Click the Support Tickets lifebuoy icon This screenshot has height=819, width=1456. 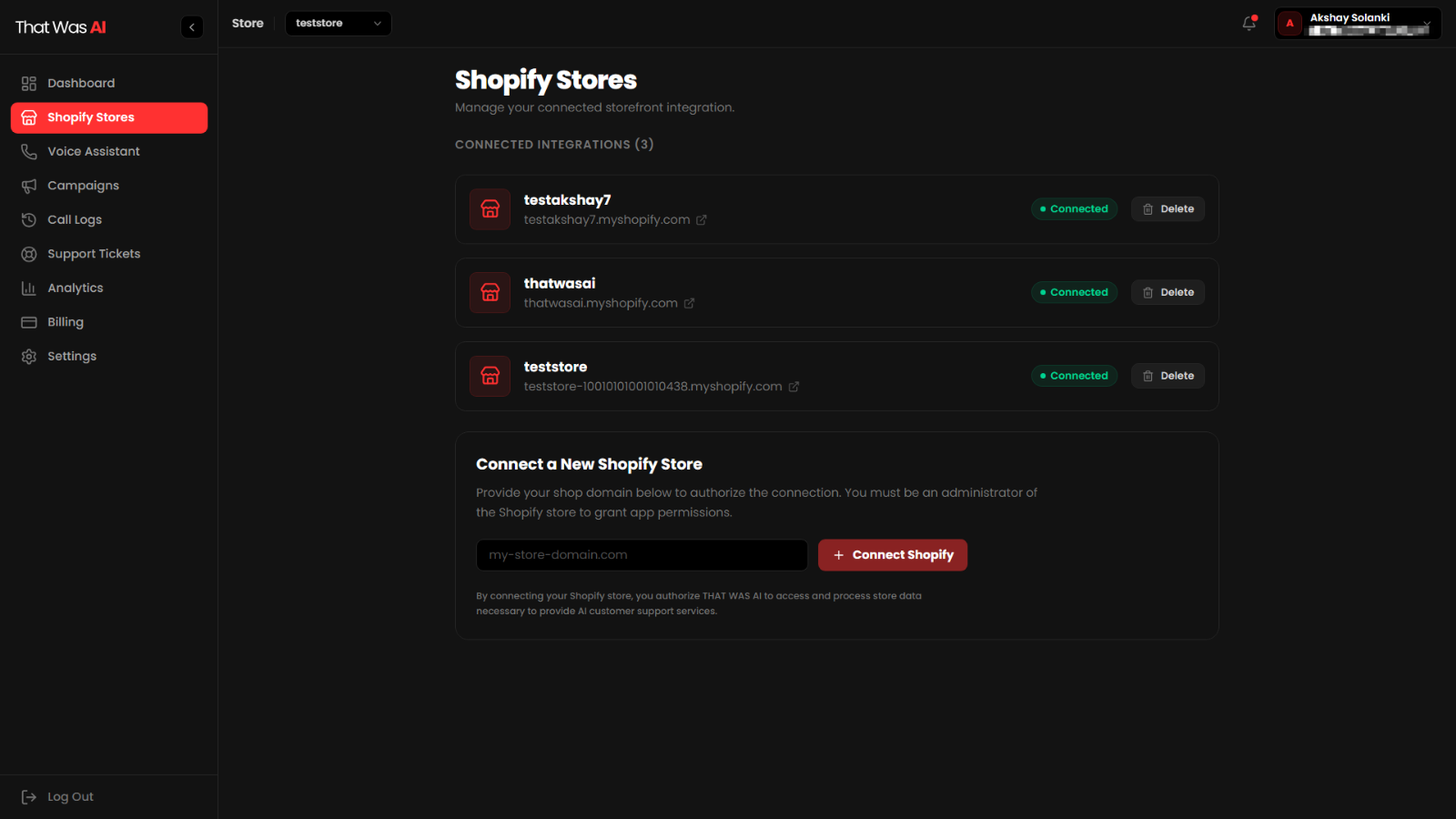29,254
